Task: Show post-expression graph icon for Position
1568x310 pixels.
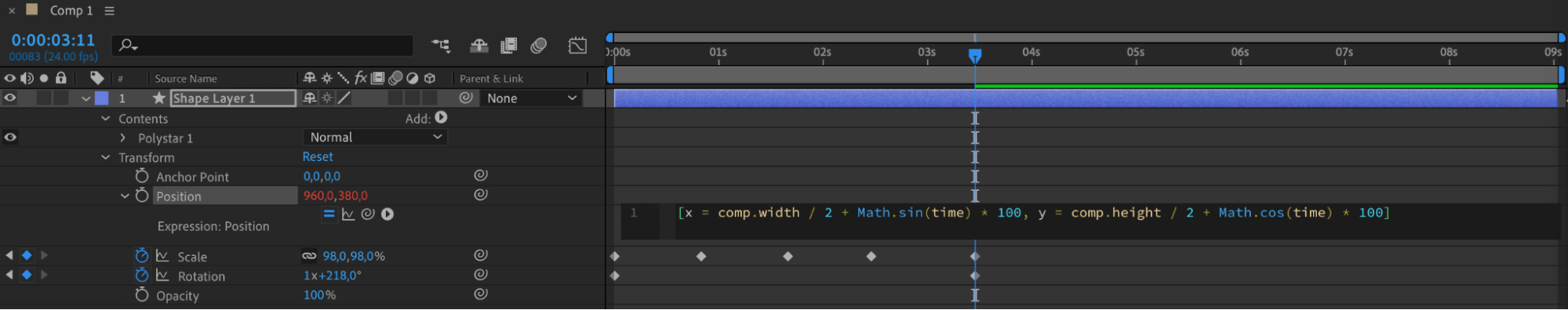Action: coord(348,214)
